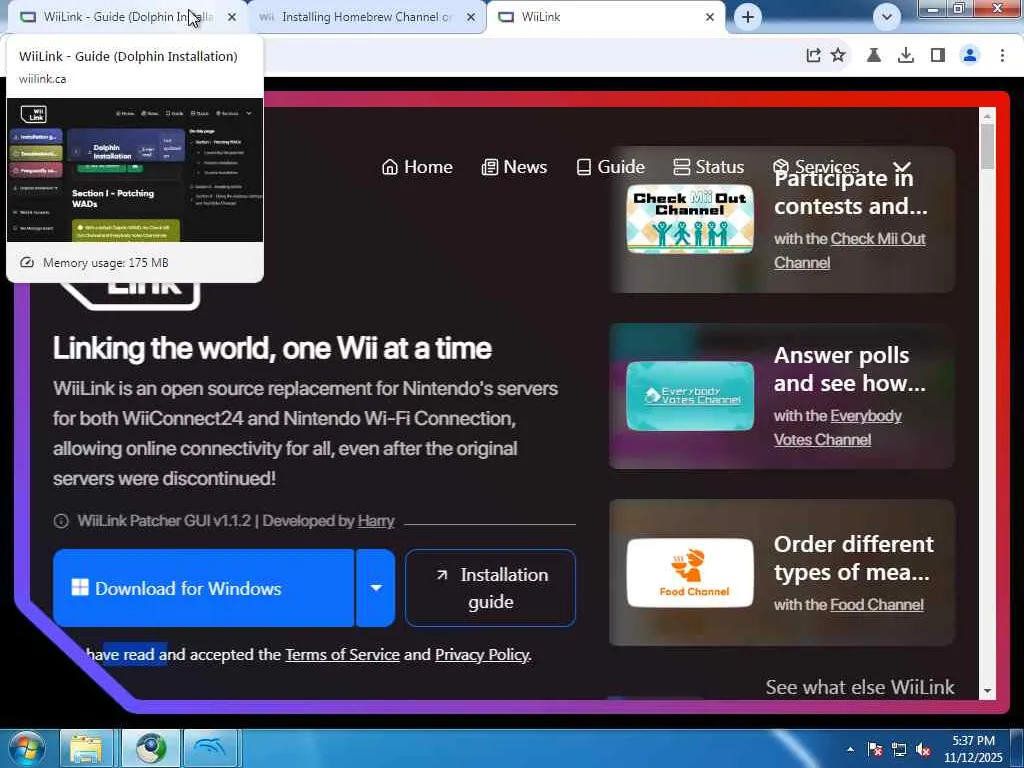The height and width of the screenshot is (768, 1024).
Task: Open the Terms of Service link
Action: click(342, 654)
